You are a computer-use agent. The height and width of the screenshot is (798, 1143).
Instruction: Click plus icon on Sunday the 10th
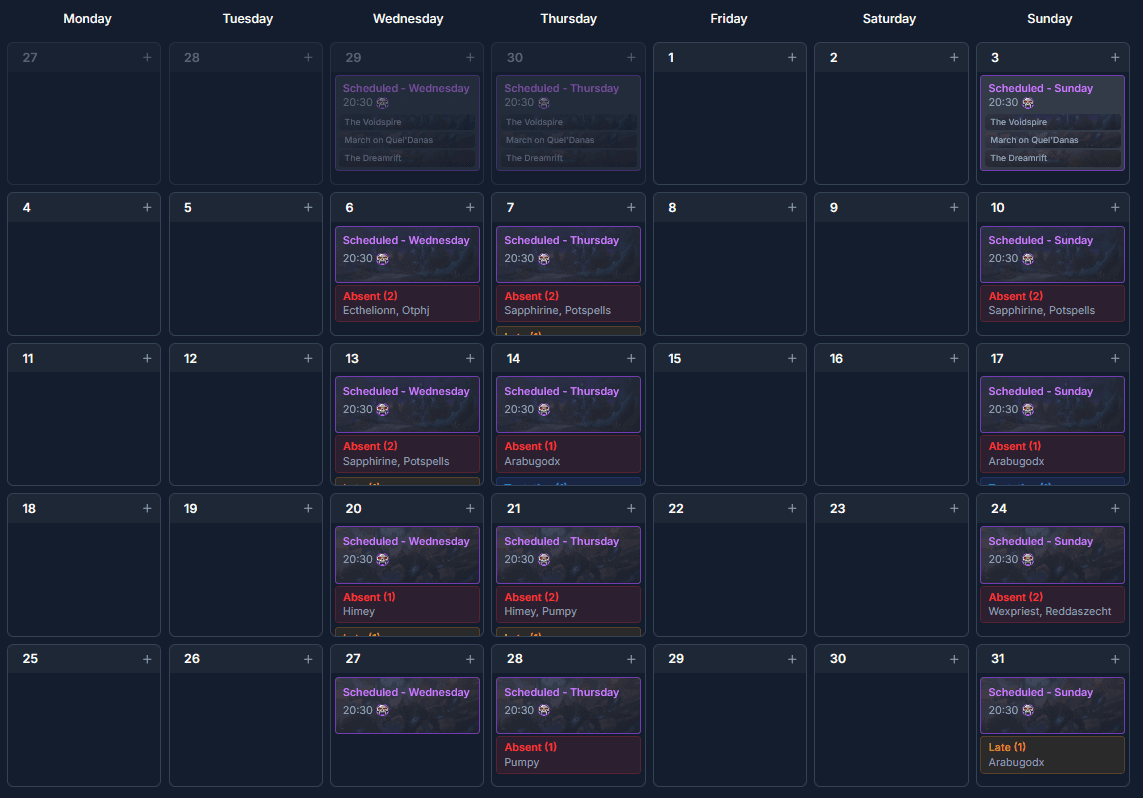(x=1115, y=208)
